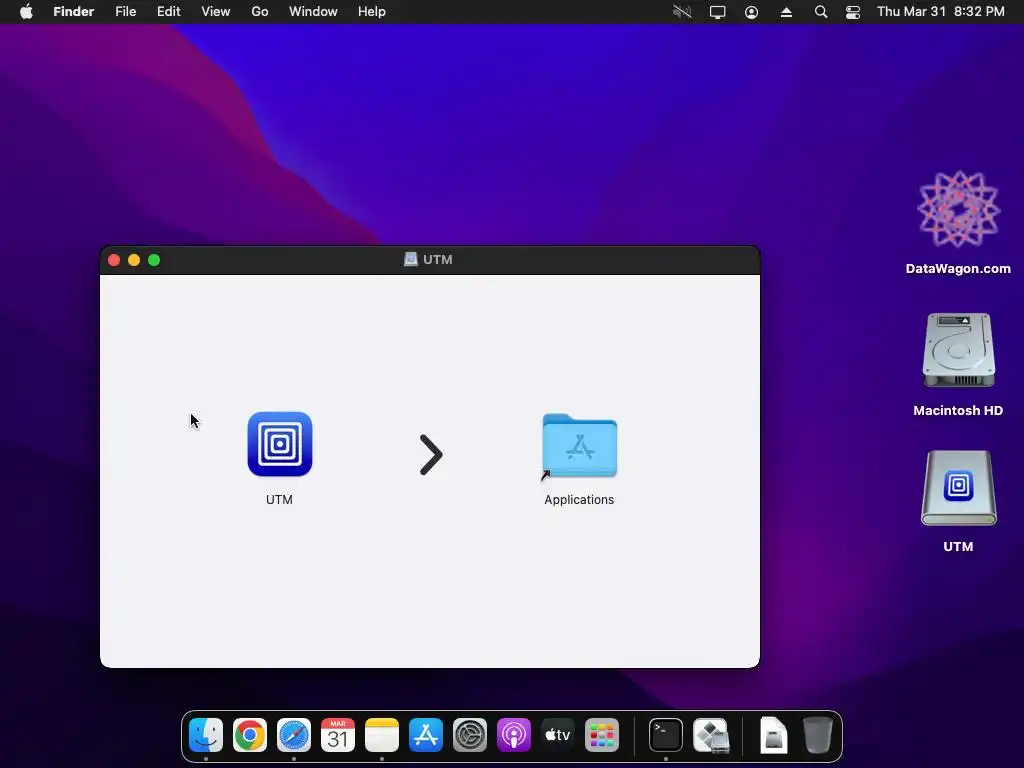The width and height of the screenshot is (1024, 768).
Task: Open Terminal from the Dock
Action: point(665,735)
